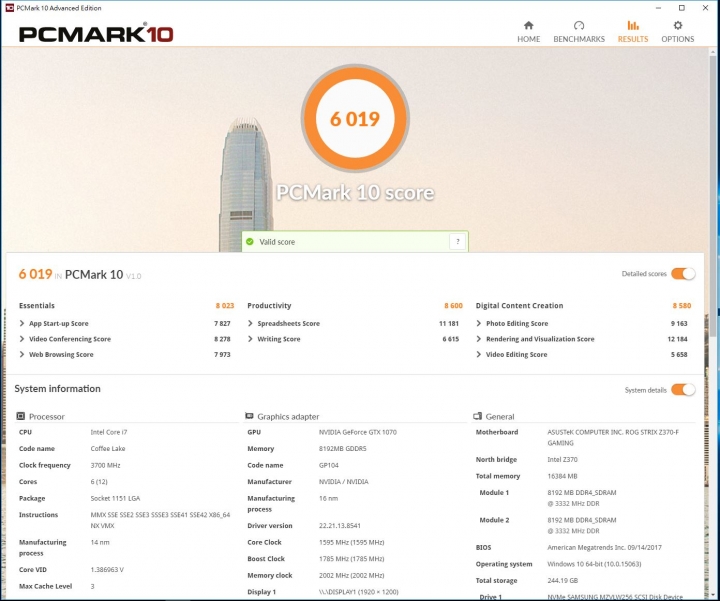Click the Intel Core i7 CPU value
The height and width of the screenshot is (601, 720).
click(109, 432)
